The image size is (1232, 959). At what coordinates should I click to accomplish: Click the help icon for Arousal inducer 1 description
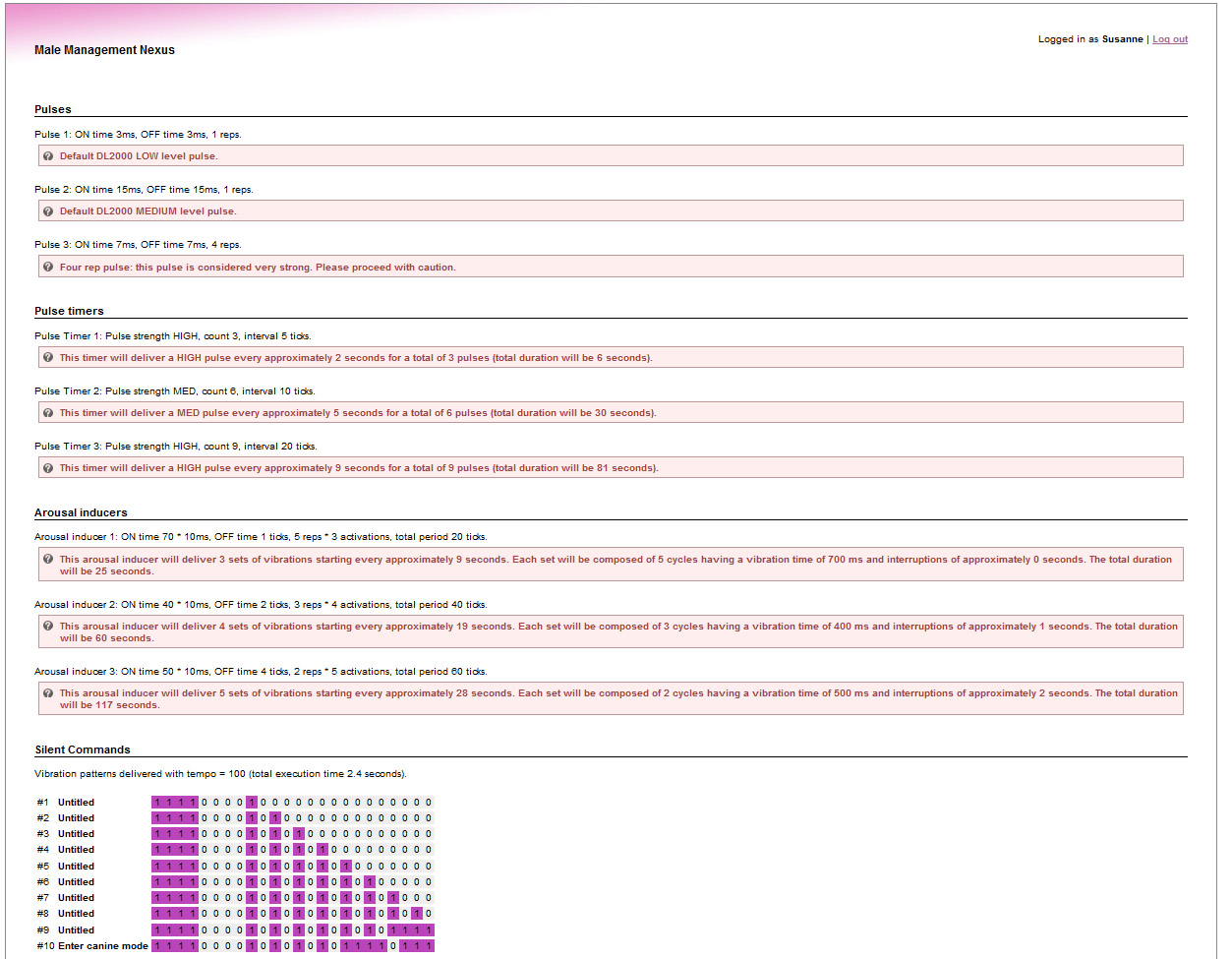click(48, 560)
